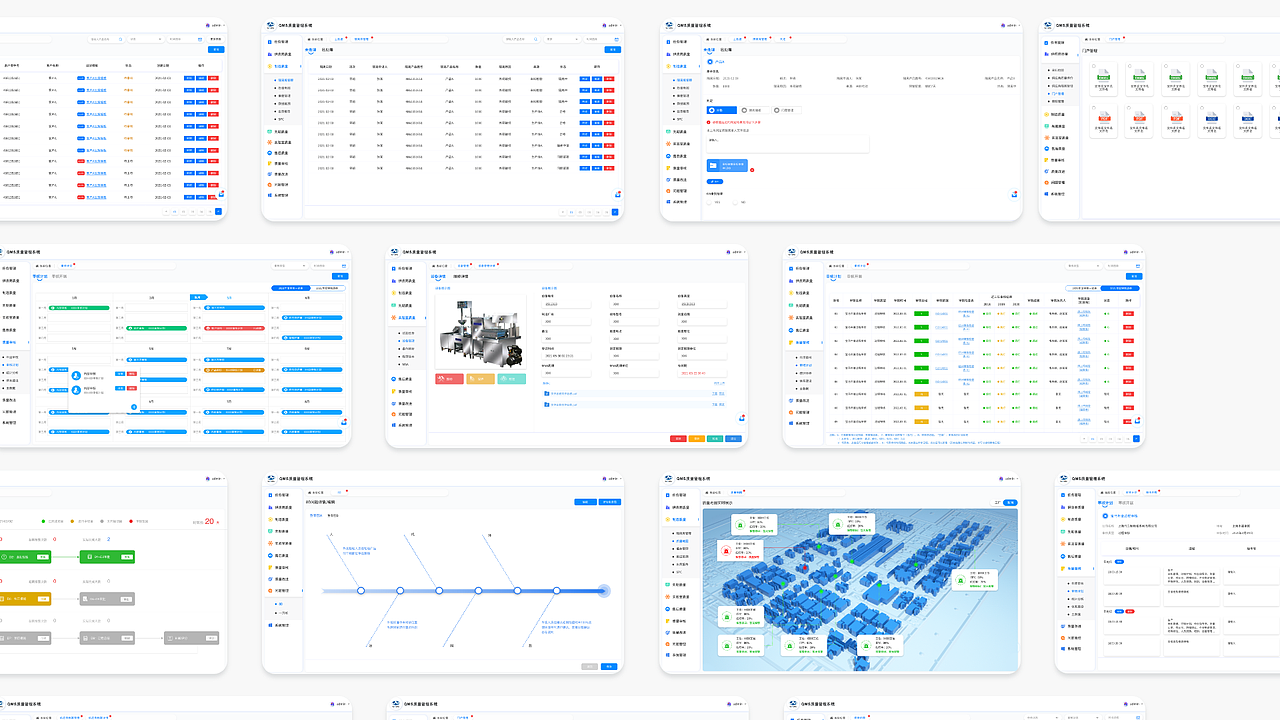
Task: Open the home breadcrumb tab in the data table window
Action: coord(315,39)
